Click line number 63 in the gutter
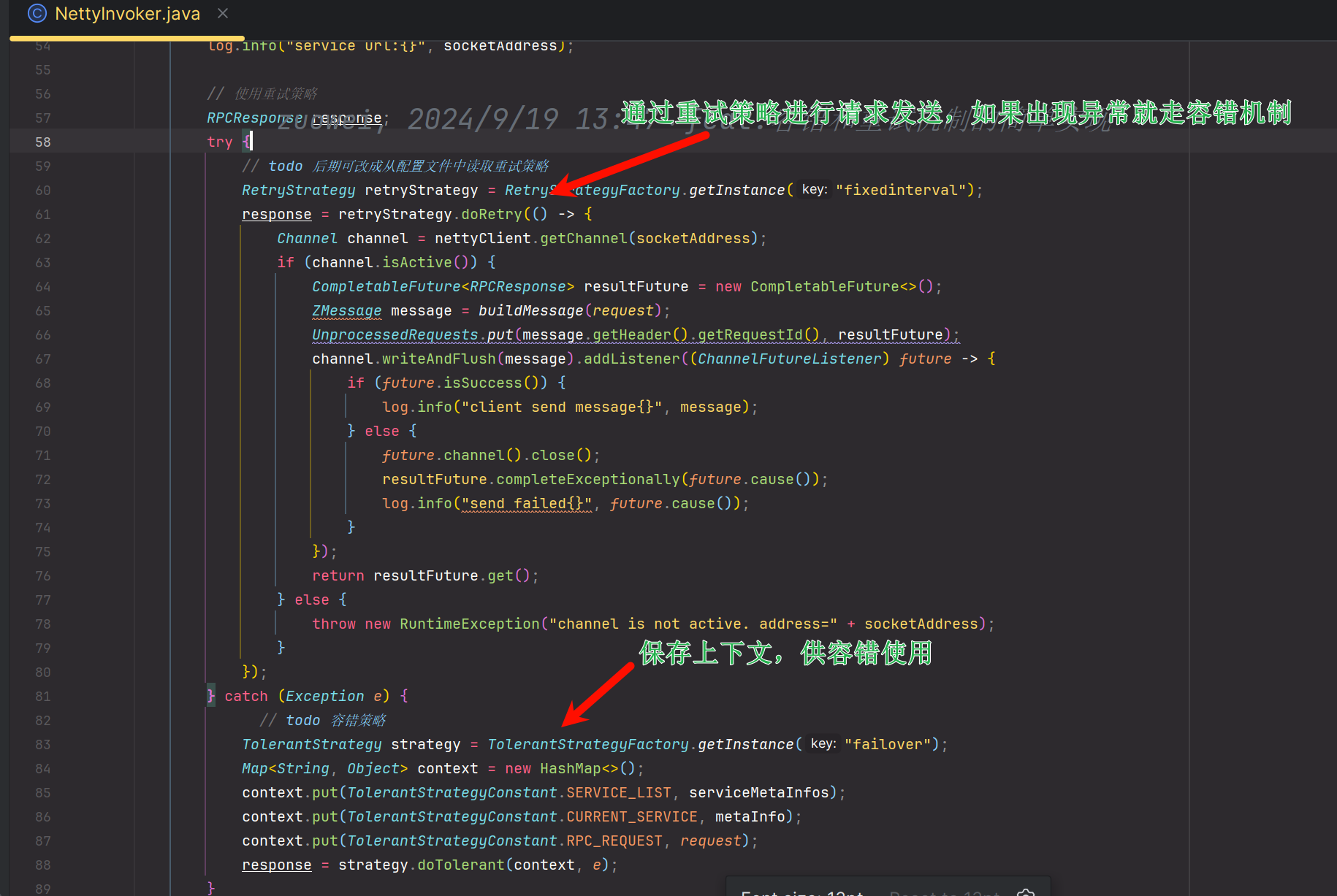Image resolution: width=1337 pixels, height=896 pixels. point(43,262)
